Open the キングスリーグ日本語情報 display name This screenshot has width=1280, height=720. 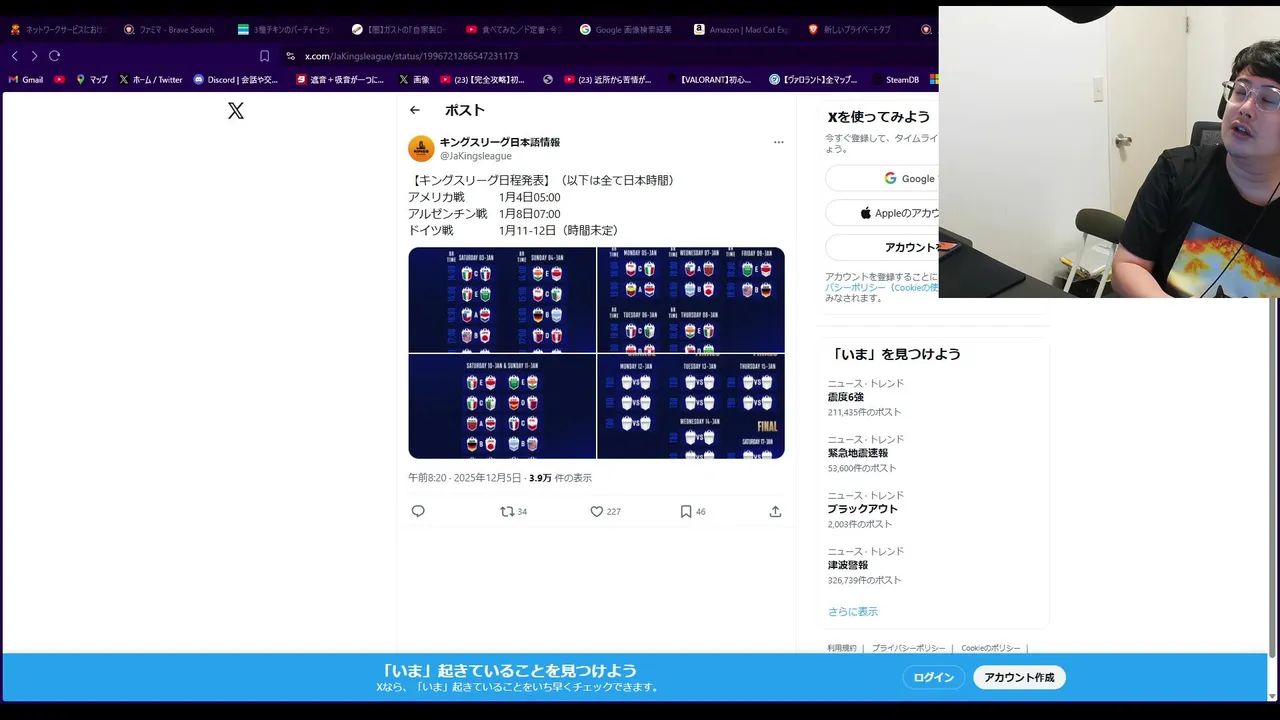pos(500,142)
